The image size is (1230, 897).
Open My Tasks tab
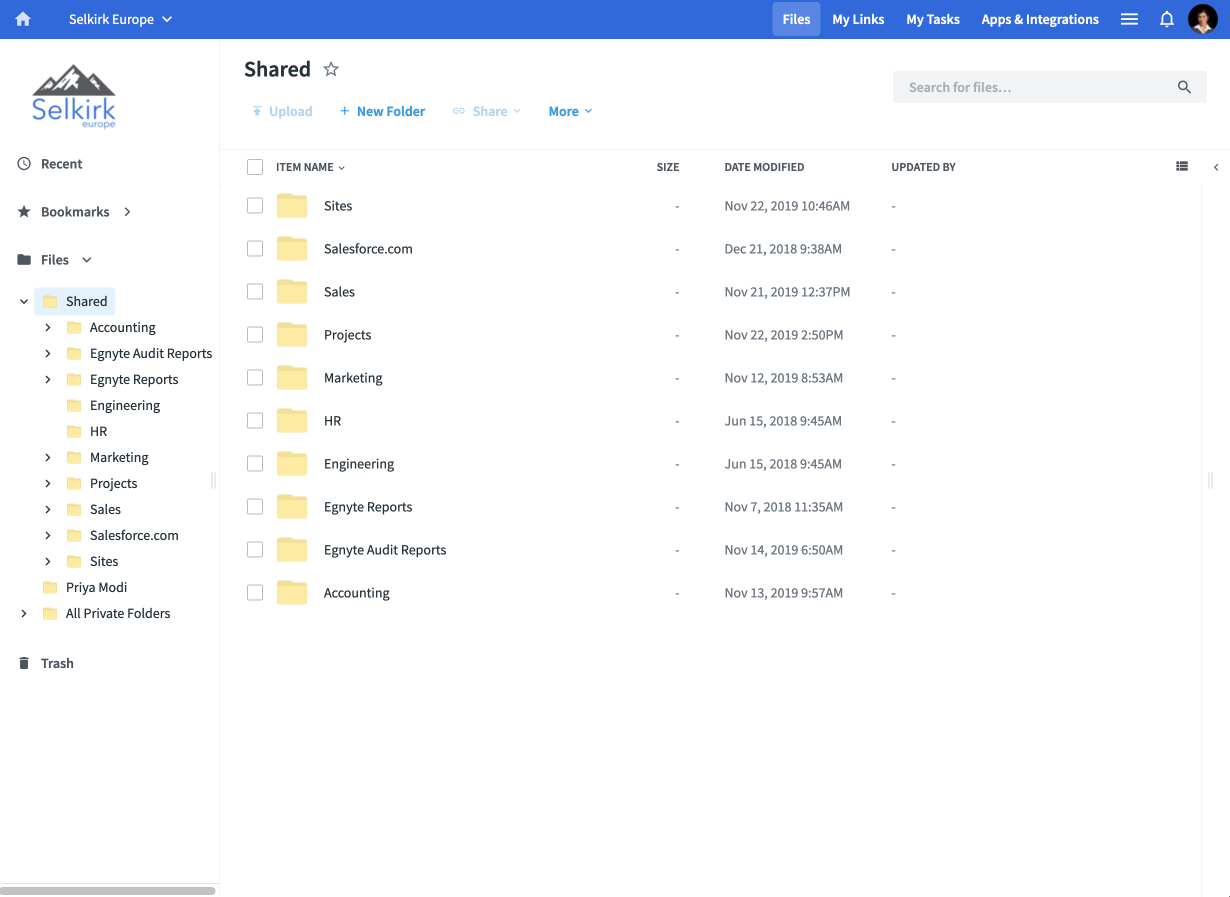933,19
